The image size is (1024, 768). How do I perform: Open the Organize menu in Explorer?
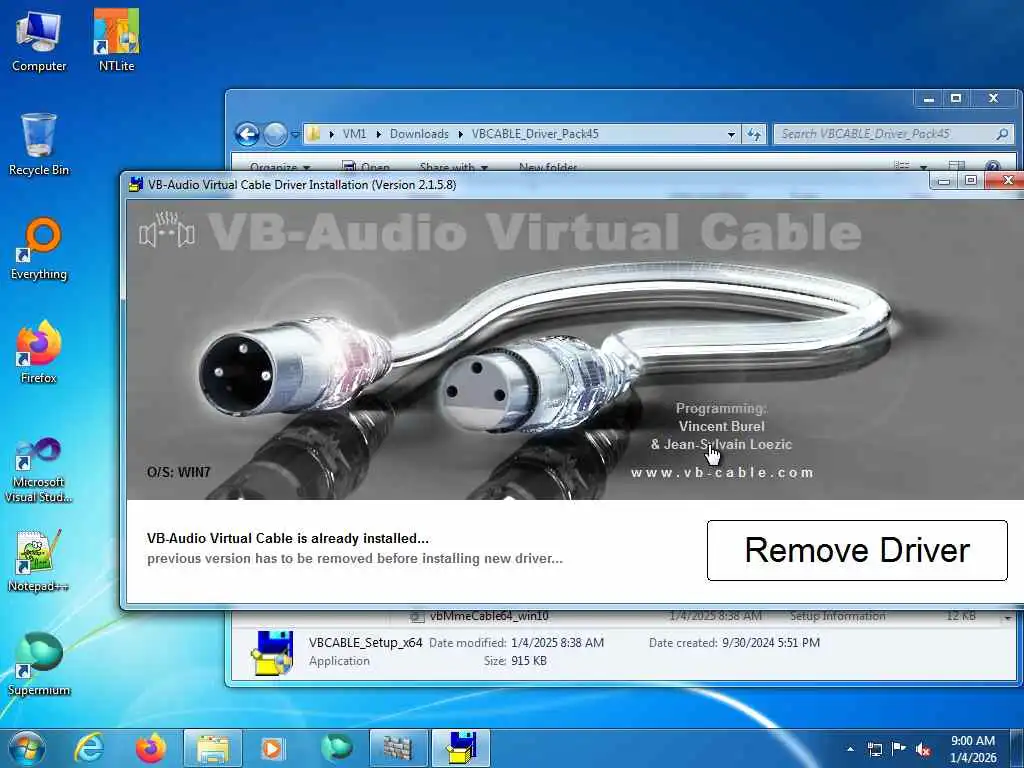[280, 167]
